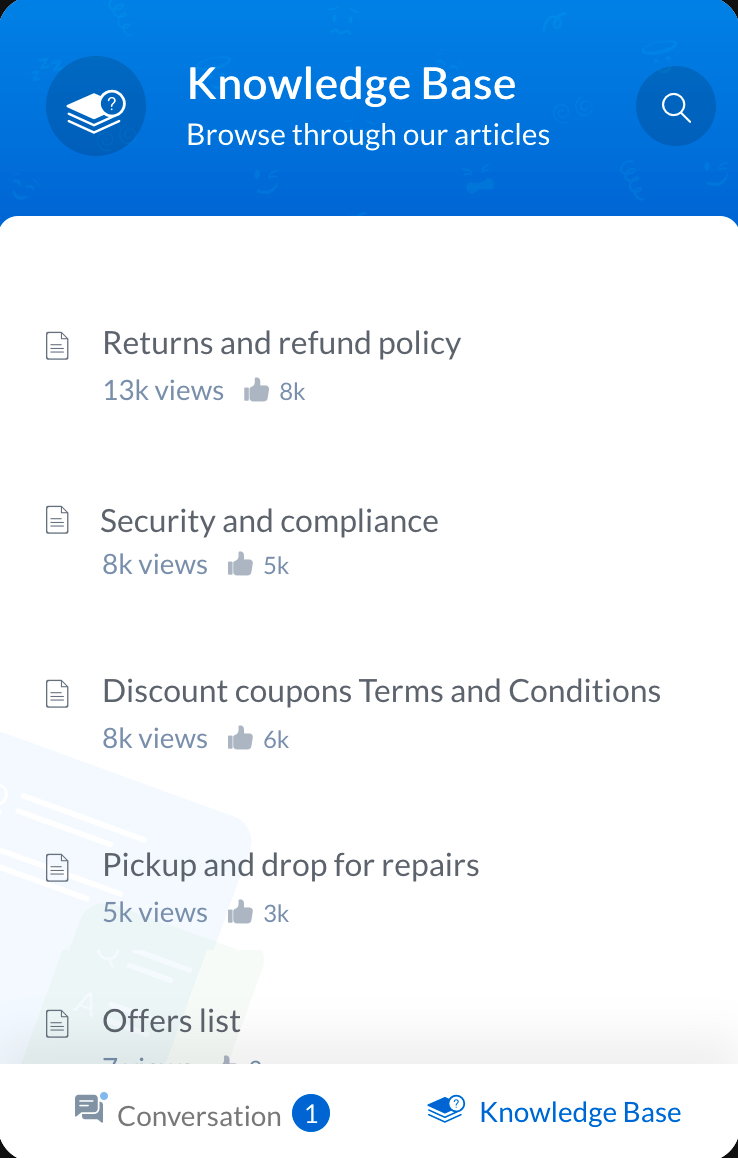Click document icon beside Returns and refund policy
Screen dimensions: 738x1158
click(58, 346)
